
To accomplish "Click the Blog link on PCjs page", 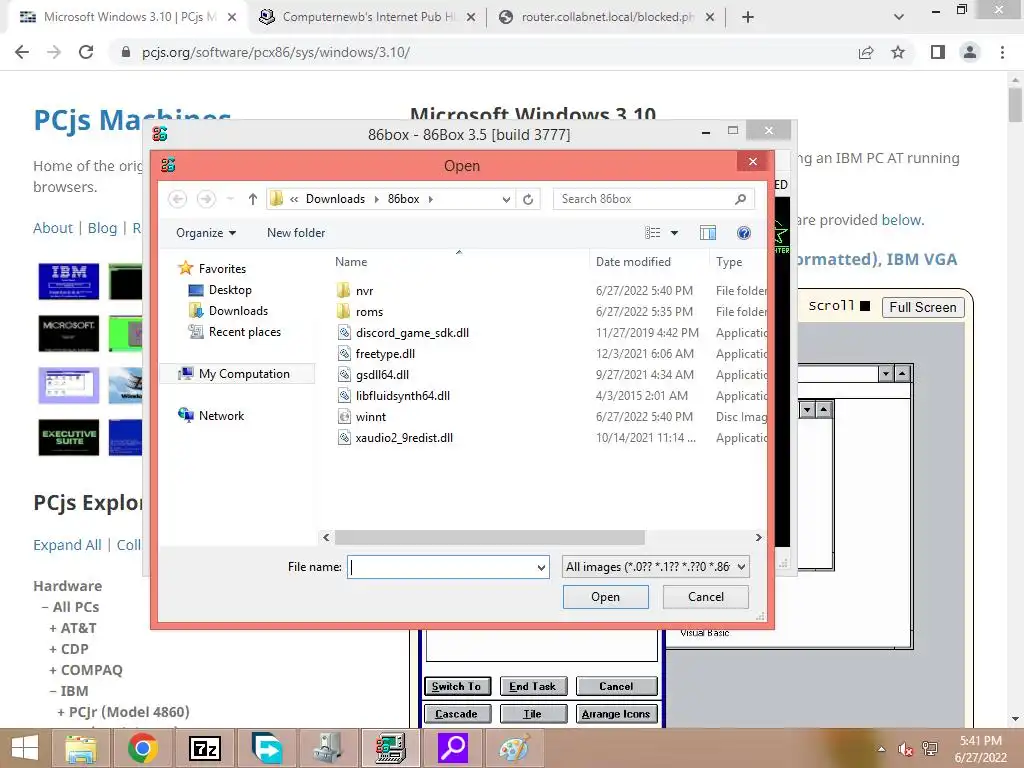I will [x=103, y=228].
